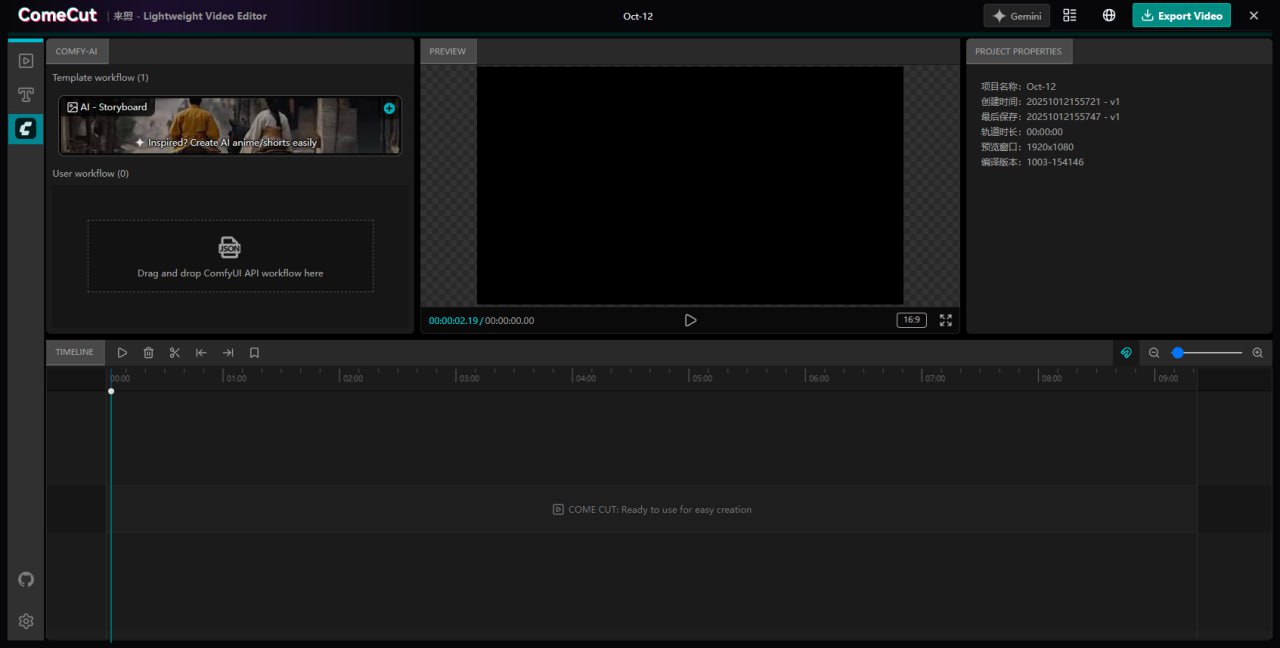Adjust the timeline zoom slider
The image size is (1280, 648).
click(x=1206, y=353)
